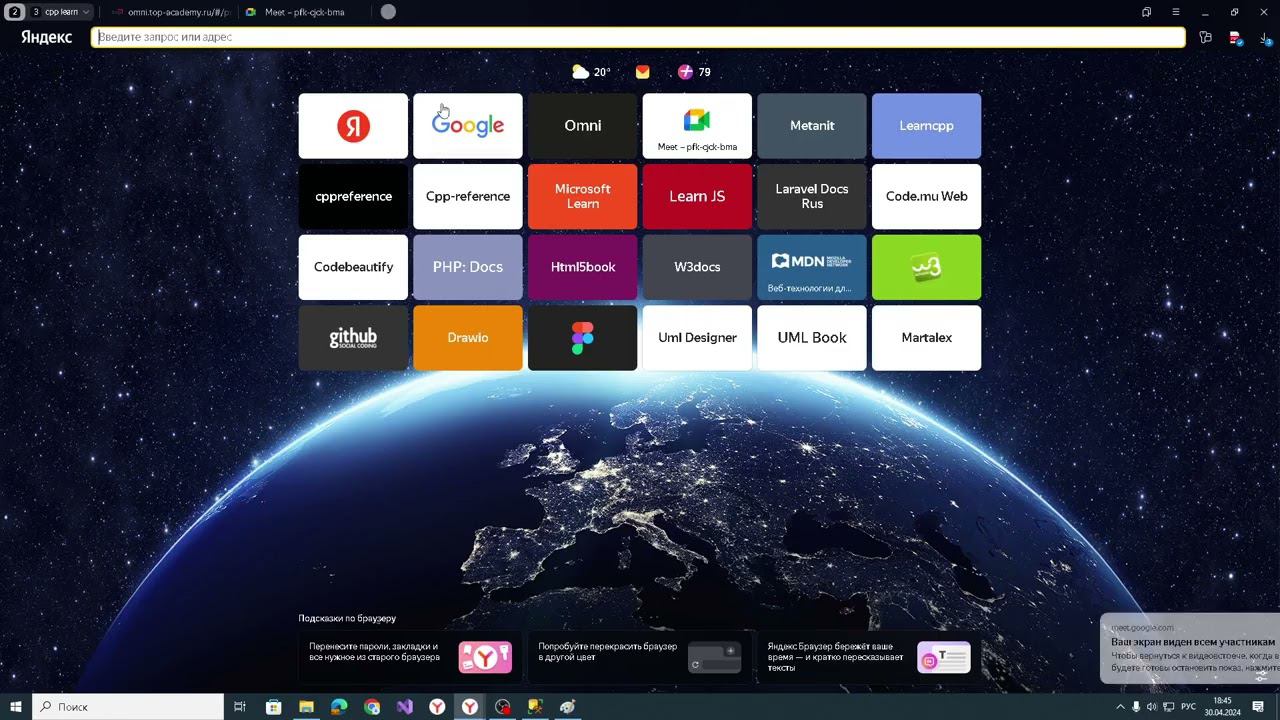Open the Omni tile

click(x=583, y=126)
